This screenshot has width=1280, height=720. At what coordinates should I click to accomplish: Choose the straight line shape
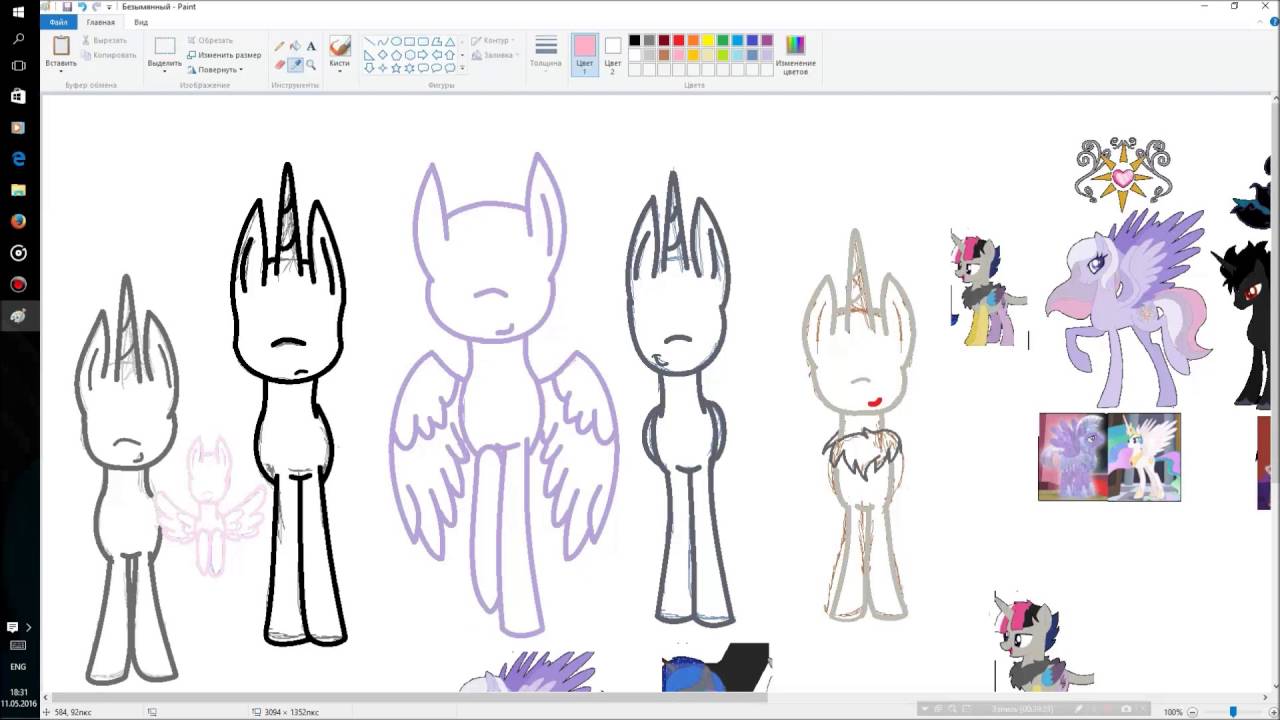pyautogui.click(x=369, y=42)
